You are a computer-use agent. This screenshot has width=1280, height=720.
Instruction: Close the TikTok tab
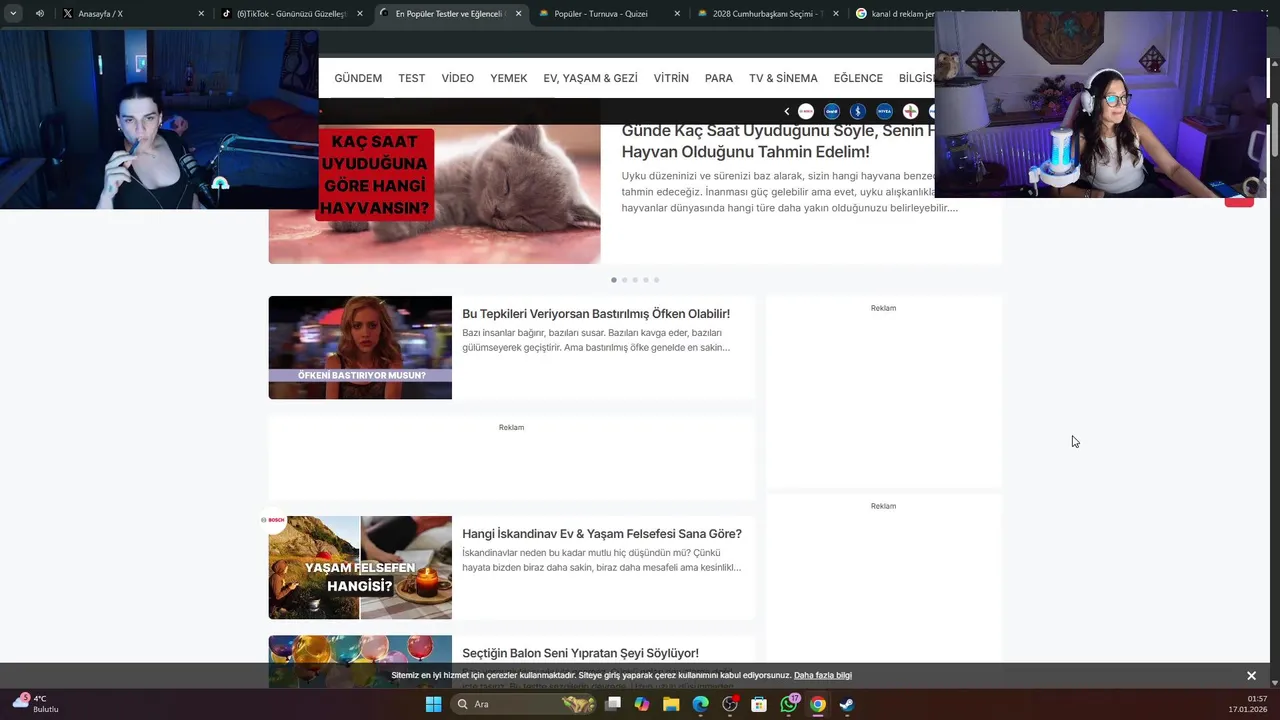pyautogui.click(x=360, y=14)
